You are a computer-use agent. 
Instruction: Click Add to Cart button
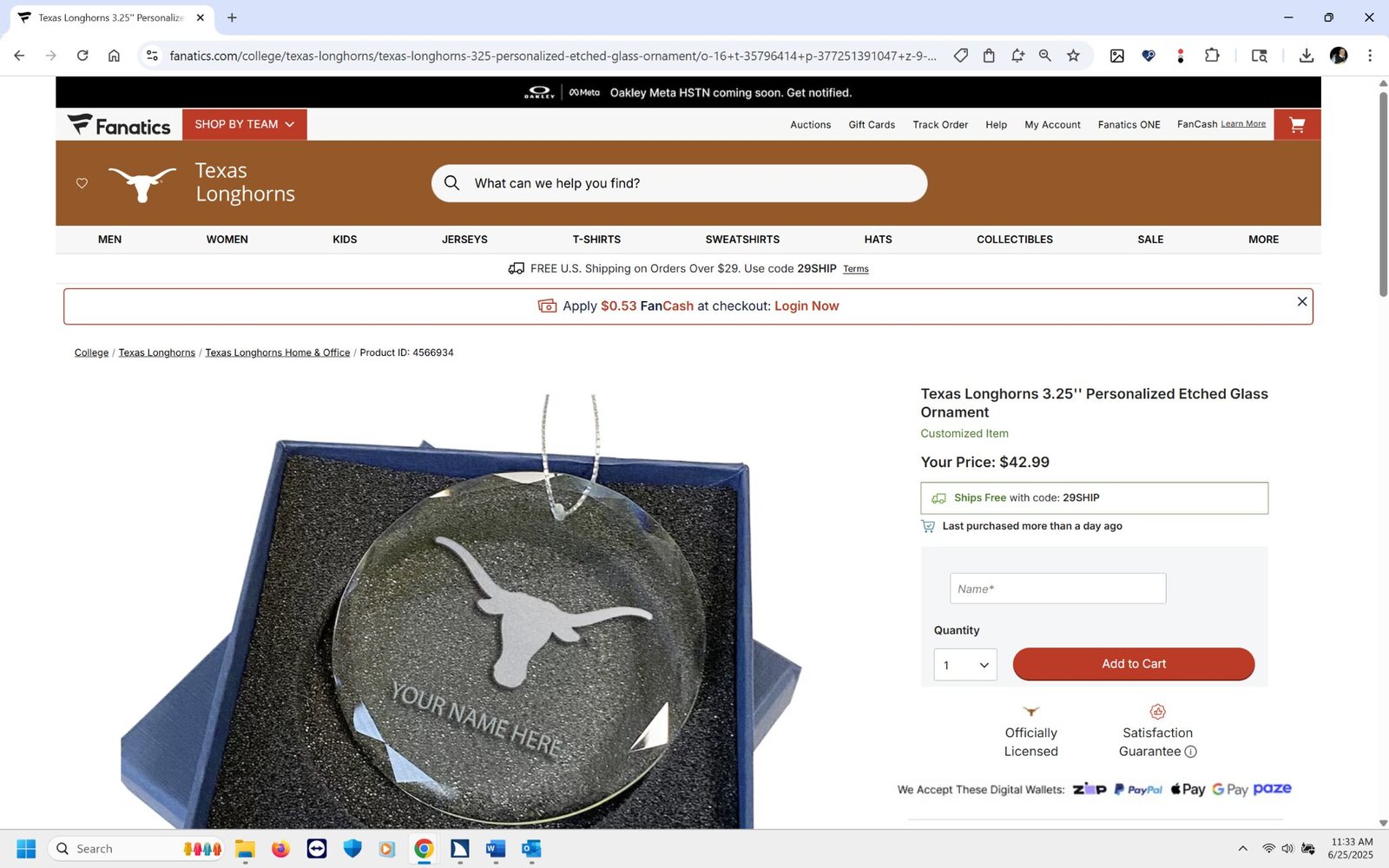click(1134, 664)
